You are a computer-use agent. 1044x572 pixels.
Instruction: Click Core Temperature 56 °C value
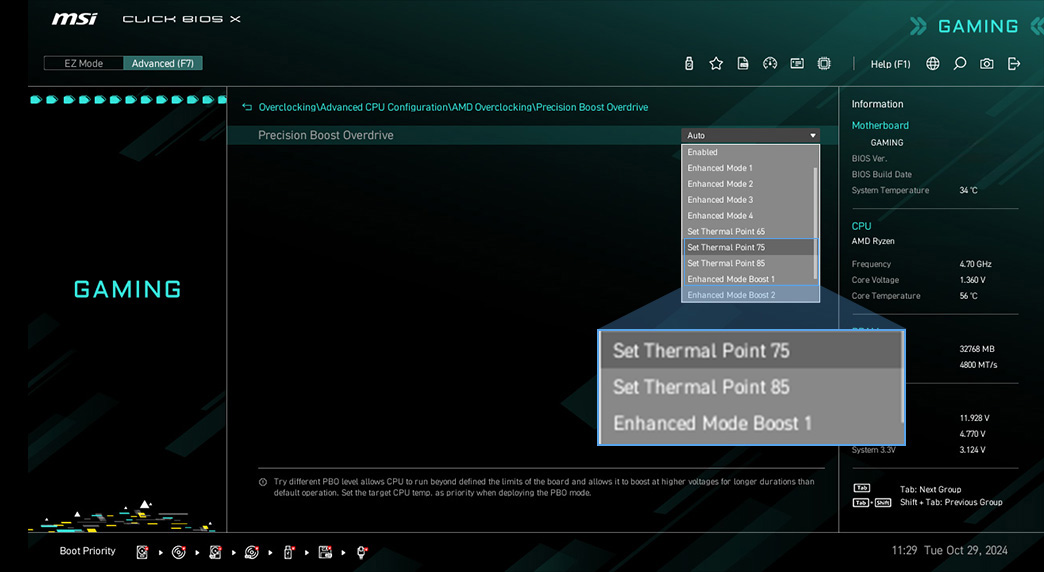[x=969, y=296]
